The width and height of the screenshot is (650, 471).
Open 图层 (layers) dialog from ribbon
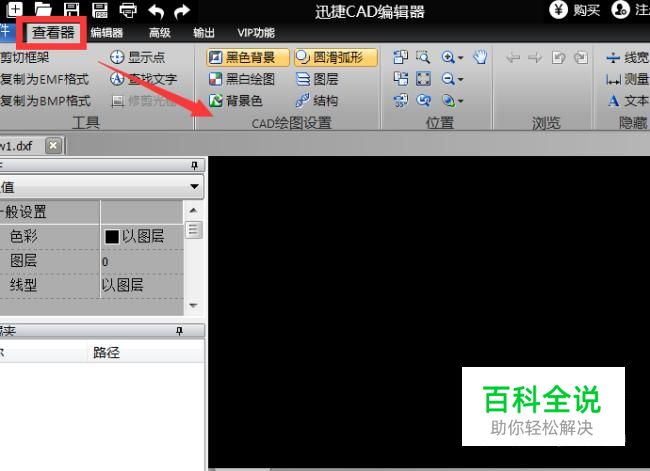coord(318,79)
